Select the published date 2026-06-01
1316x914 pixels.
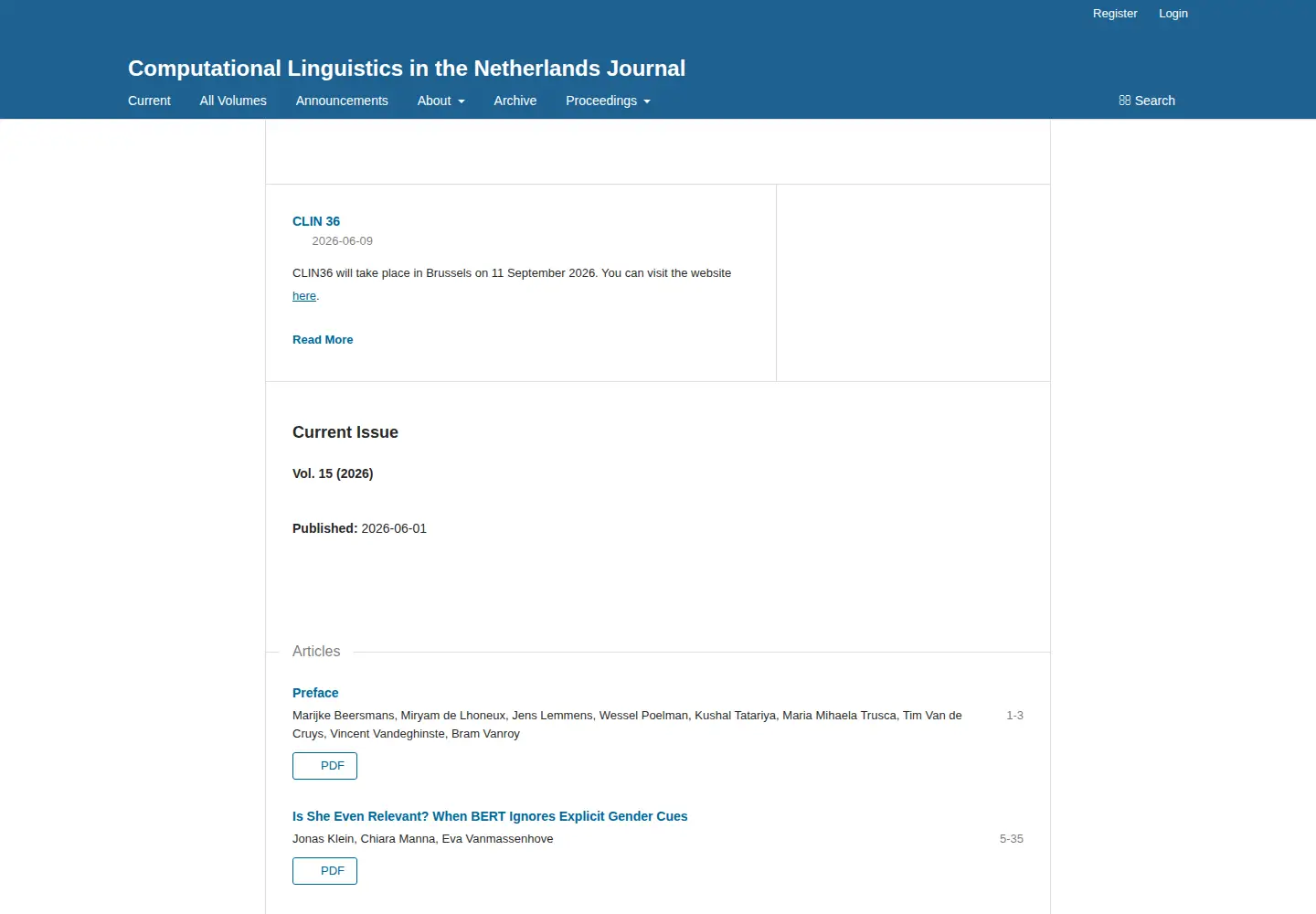394,528
